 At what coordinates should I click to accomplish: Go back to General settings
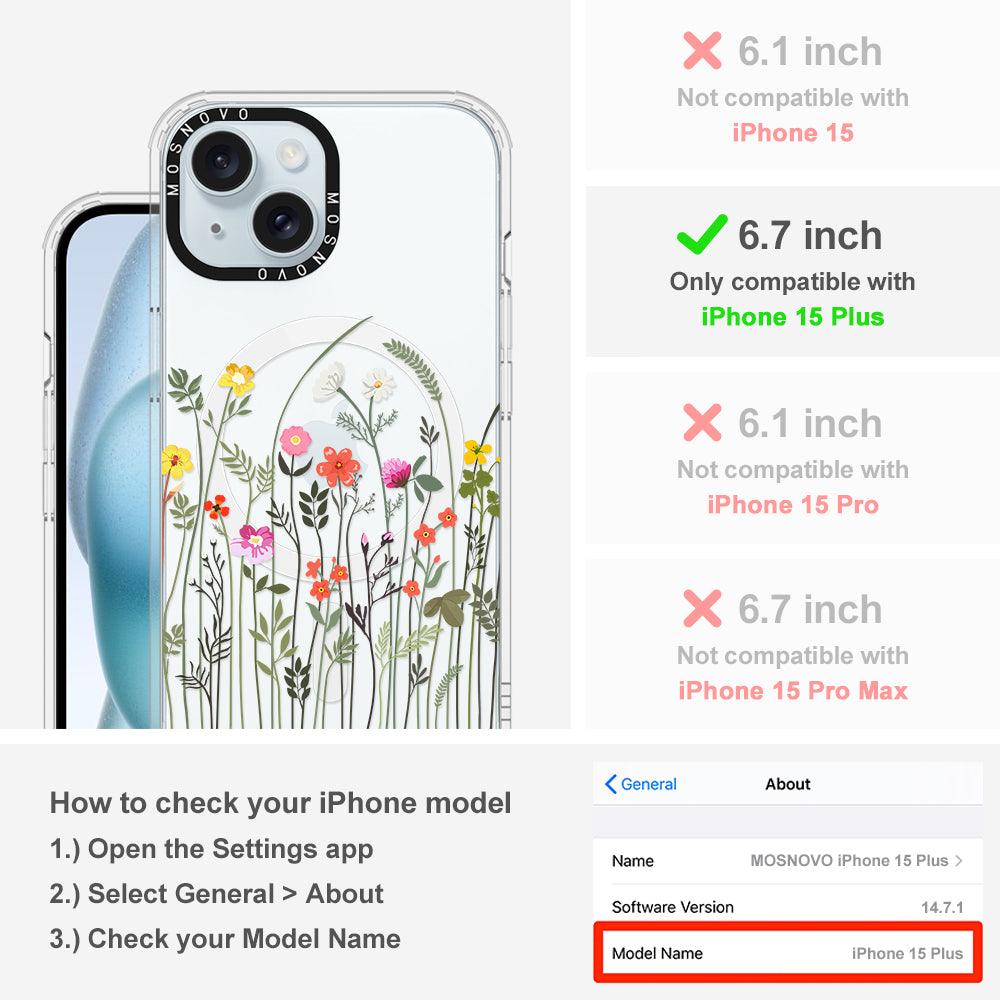(x=641, y=784)
